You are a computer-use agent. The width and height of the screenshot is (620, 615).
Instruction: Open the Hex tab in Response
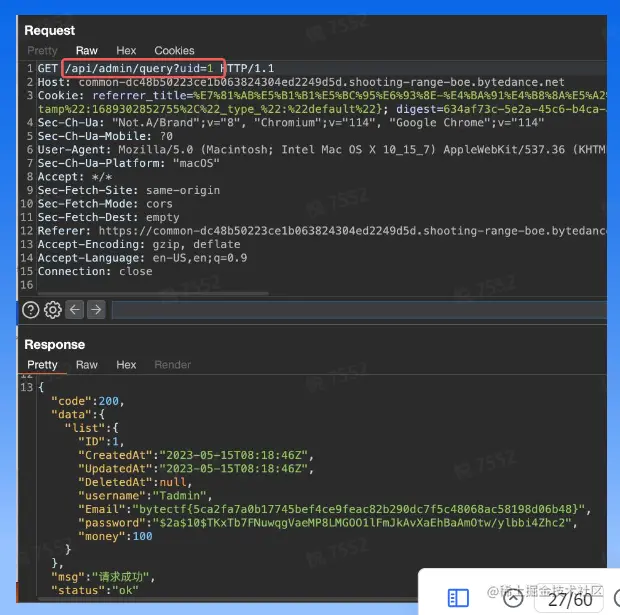(126, 365)
